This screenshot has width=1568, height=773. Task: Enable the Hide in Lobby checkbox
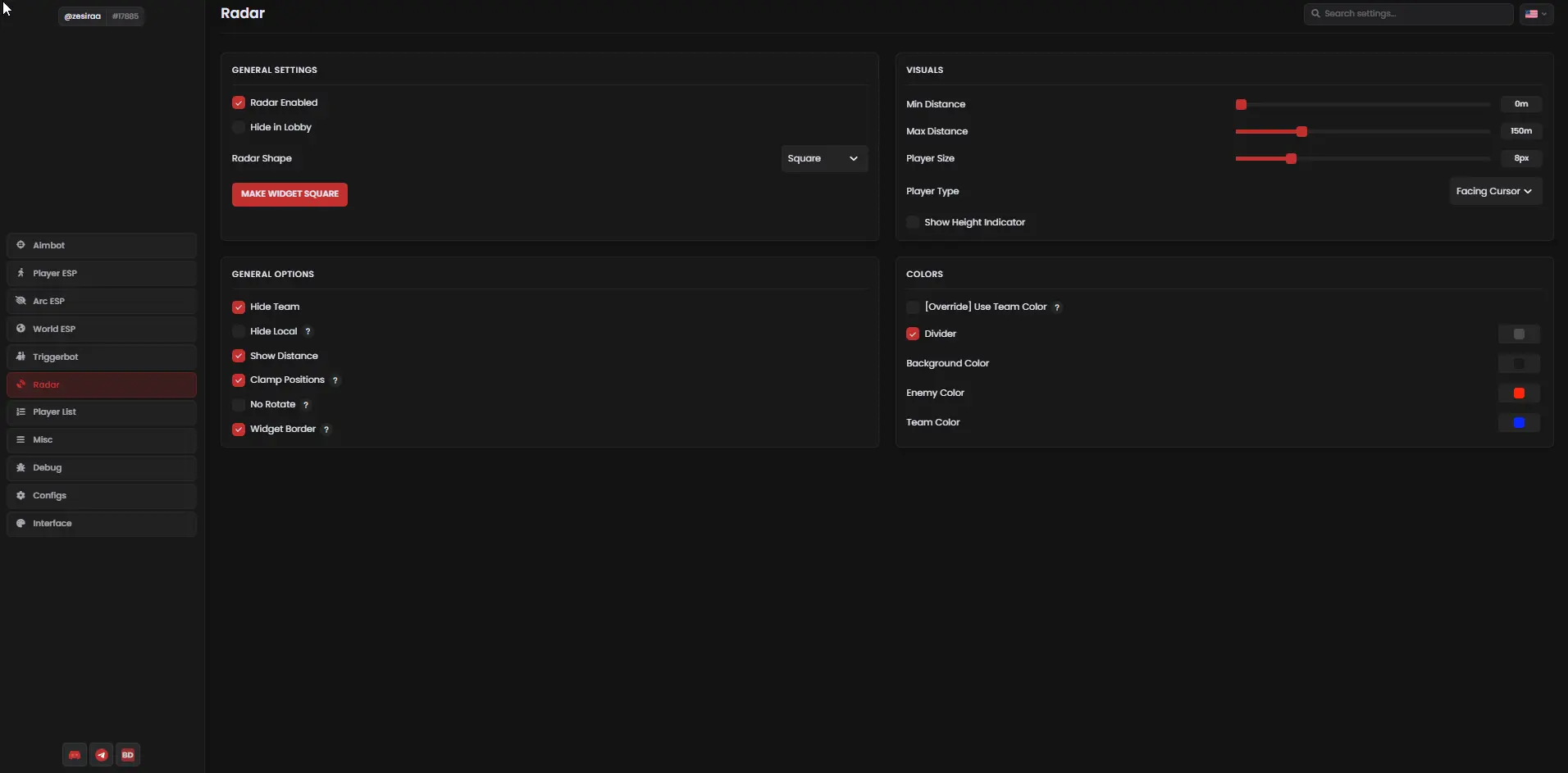tap(239, 127)
